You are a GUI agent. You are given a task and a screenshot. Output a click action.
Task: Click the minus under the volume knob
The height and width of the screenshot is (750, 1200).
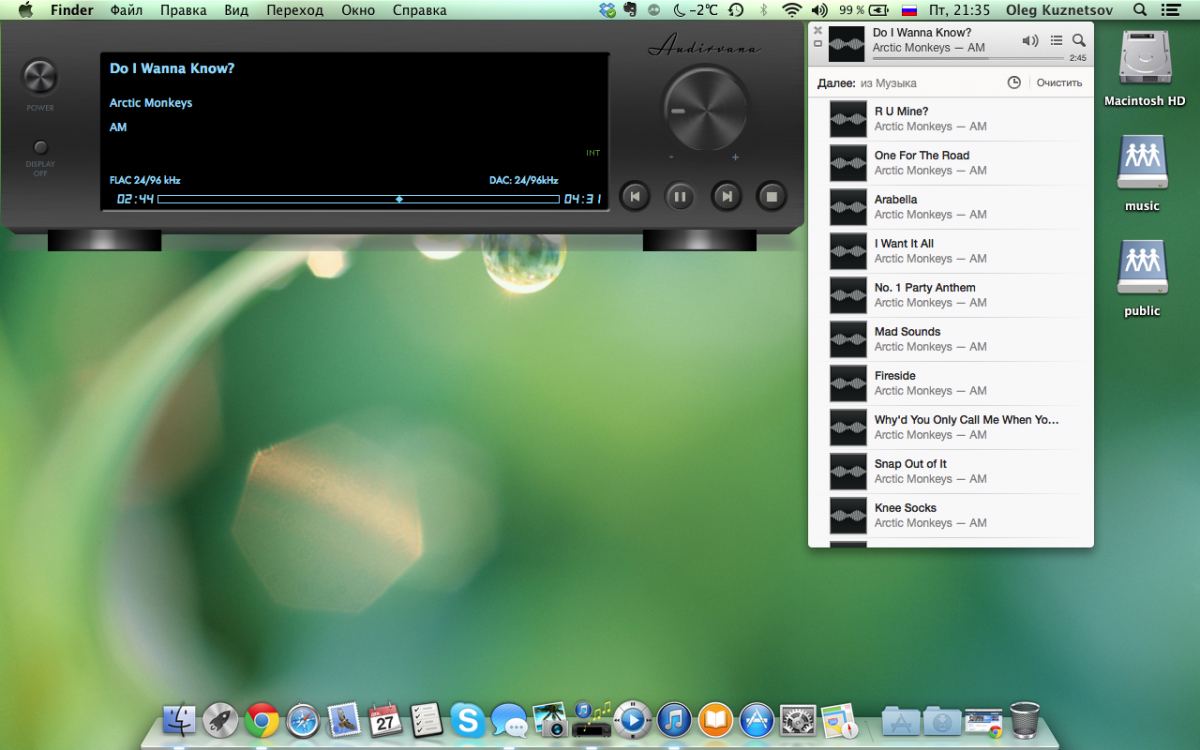(x=671, y=157)
